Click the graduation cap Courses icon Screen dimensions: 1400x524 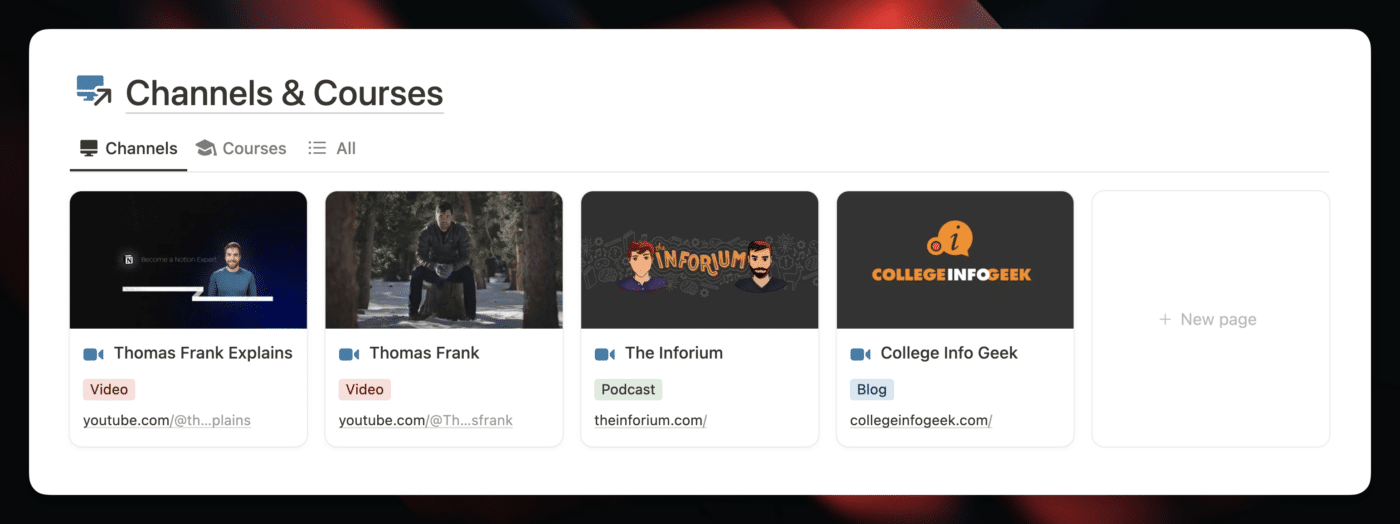coord(206,148)
